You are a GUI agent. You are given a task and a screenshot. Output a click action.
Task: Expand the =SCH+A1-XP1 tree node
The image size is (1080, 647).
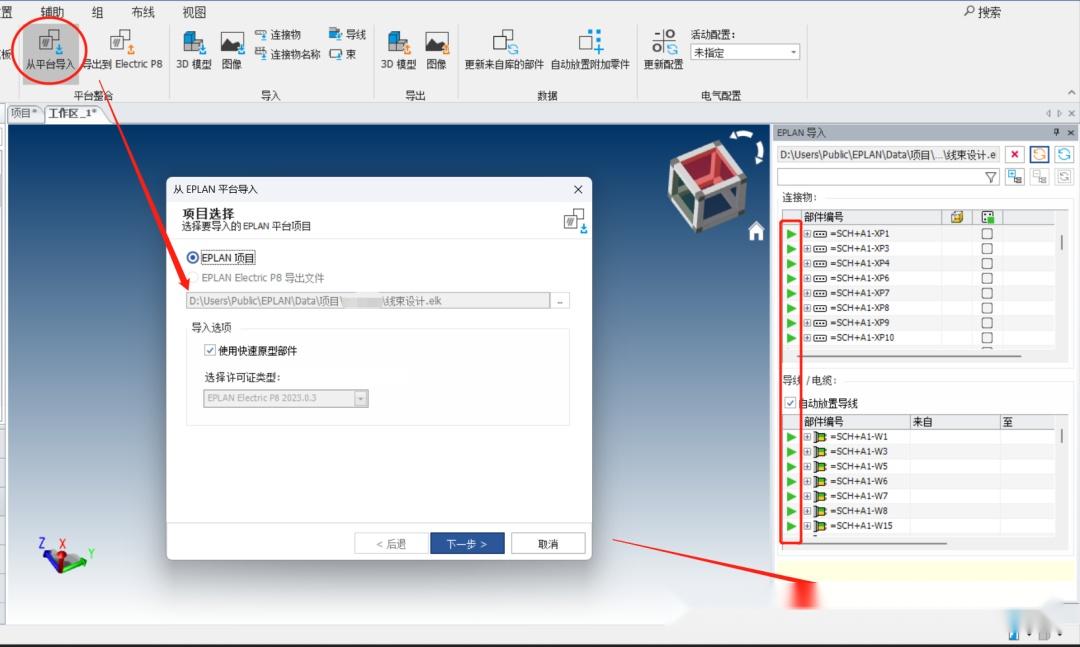(807, 234)
